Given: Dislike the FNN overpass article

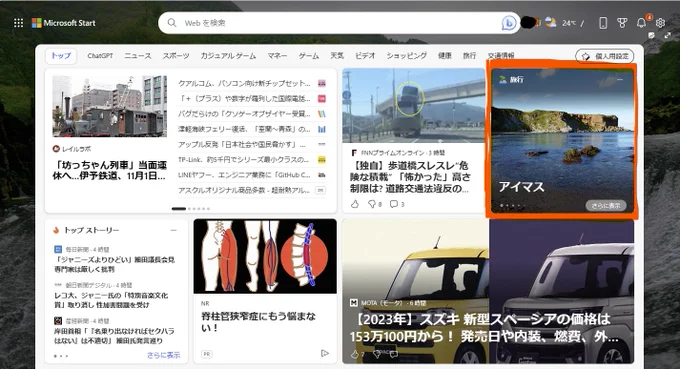Looking at the screenshot, I should [372, 204].
